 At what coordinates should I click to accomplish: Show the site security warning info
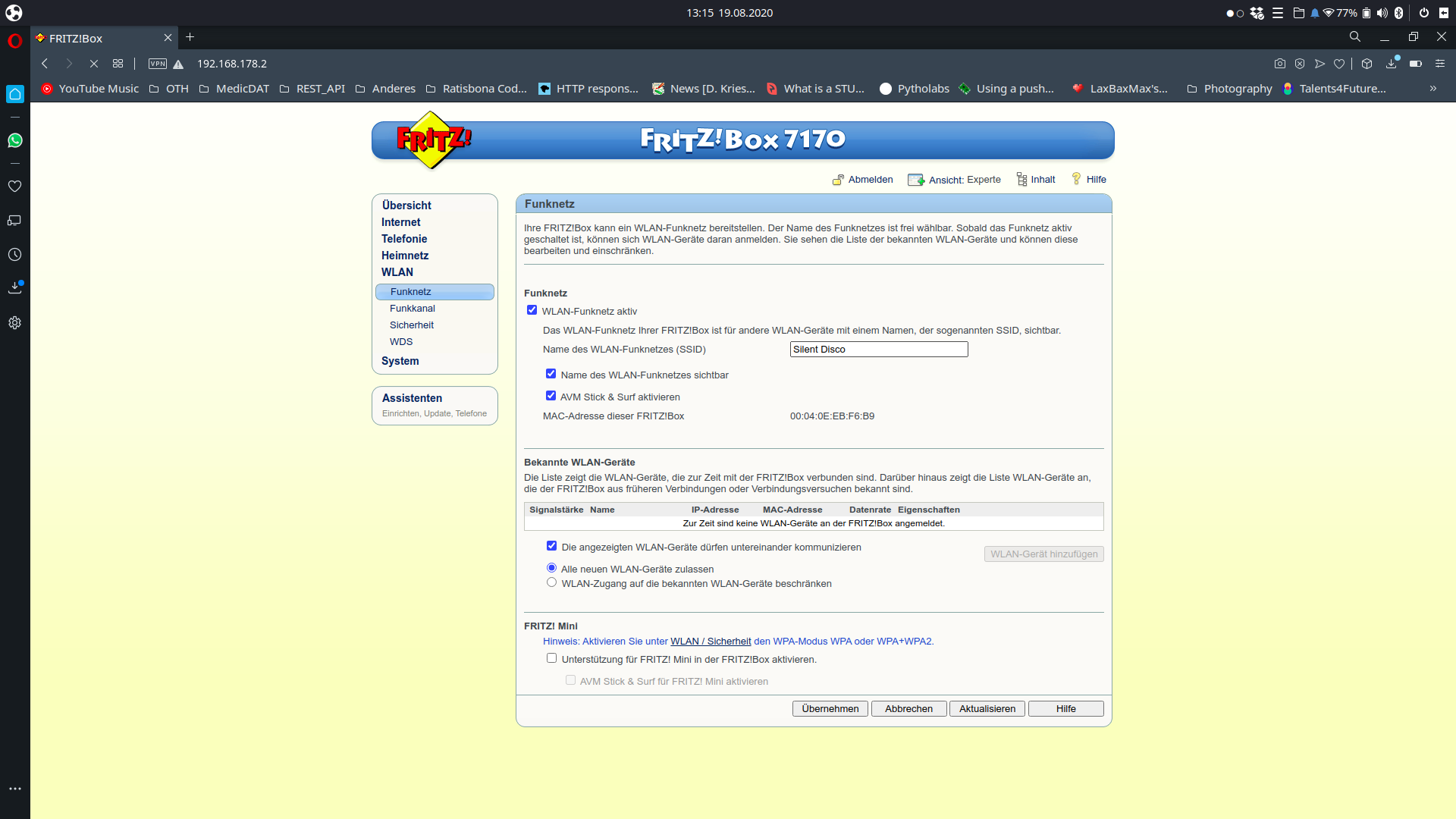pyautogui.click(x=178, y=64)
